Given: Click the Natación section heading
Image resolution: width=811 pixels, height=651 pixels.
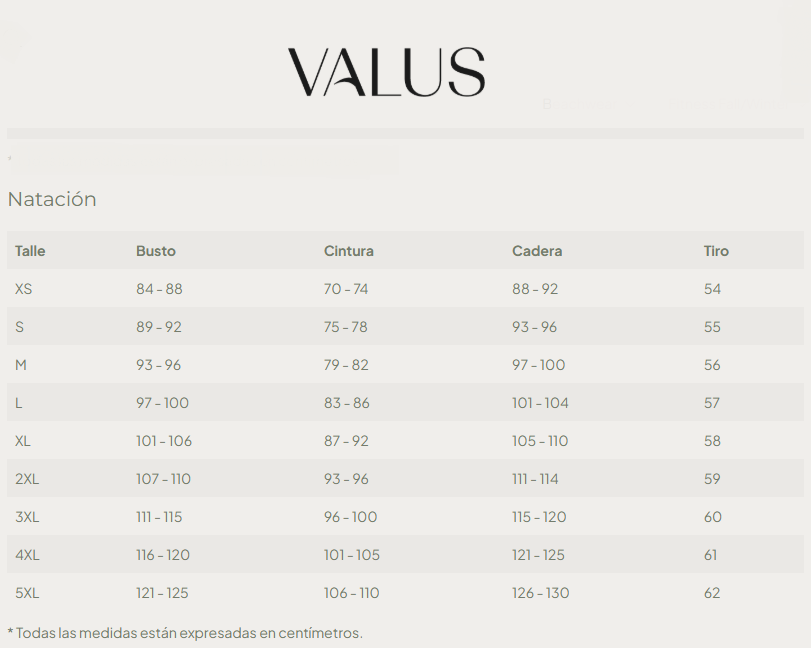Looking at the screenshot, I should pos(52,199).
